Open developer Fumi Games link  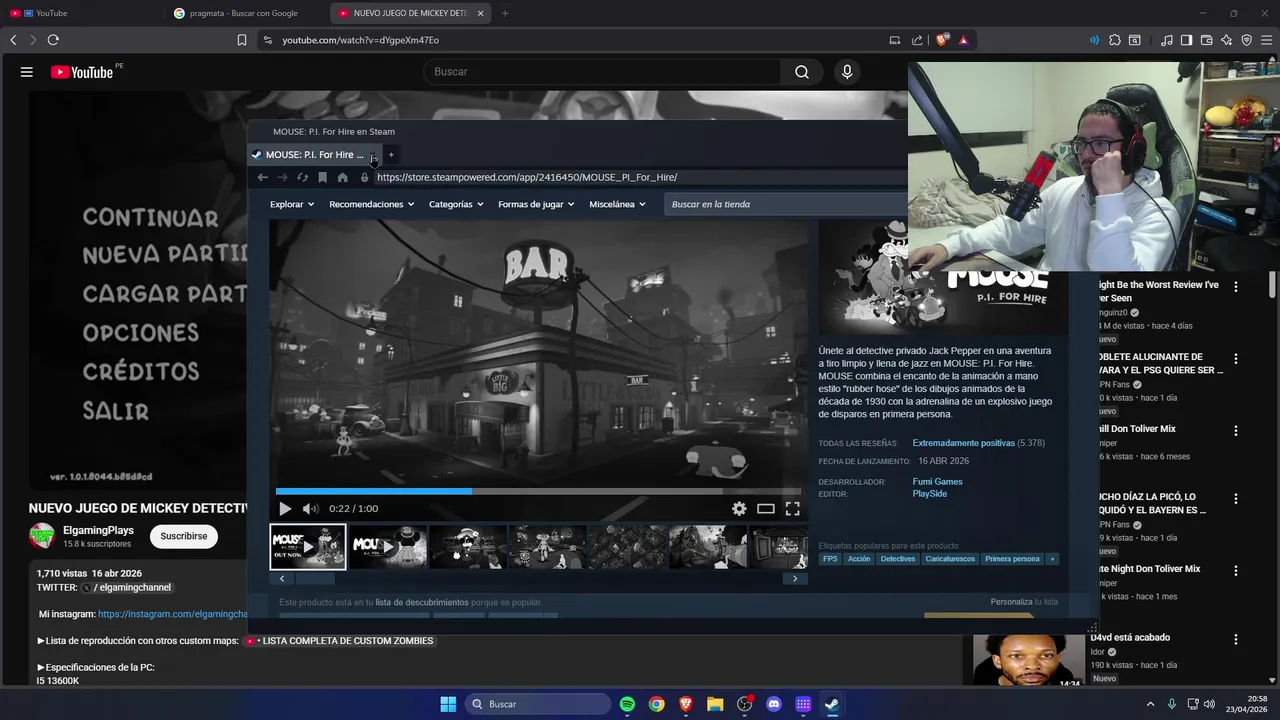point(937,482)
